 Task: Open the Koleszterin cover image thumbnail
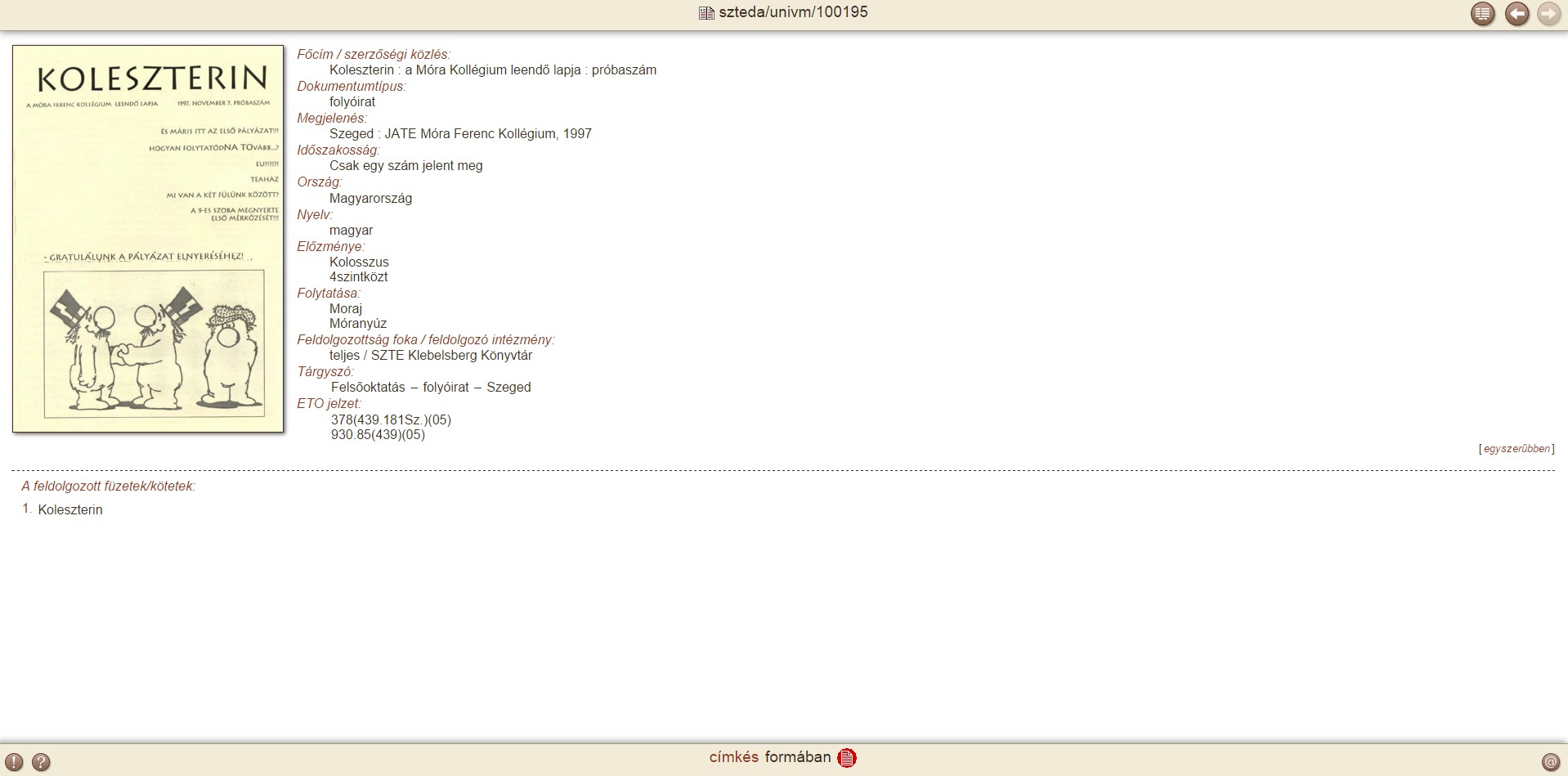tap(148, 239)
